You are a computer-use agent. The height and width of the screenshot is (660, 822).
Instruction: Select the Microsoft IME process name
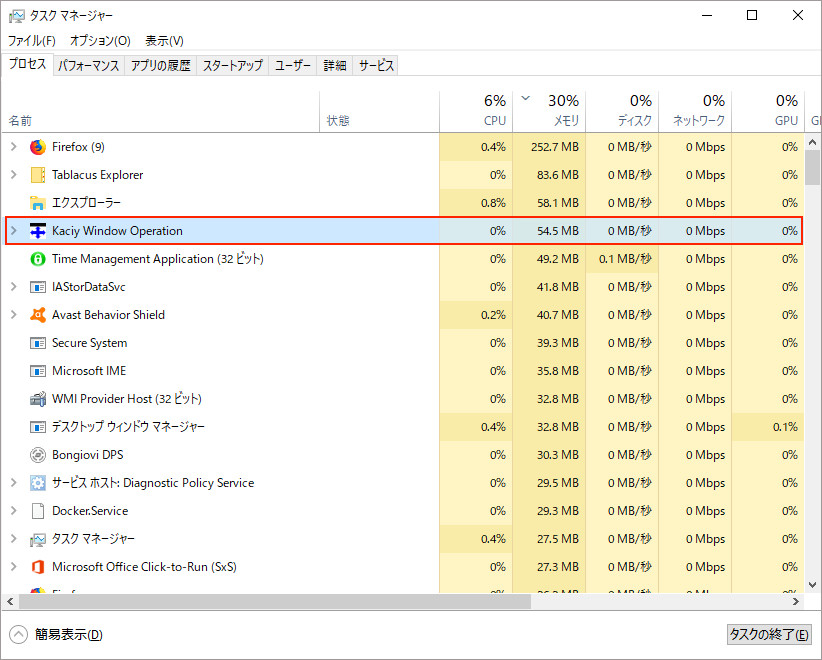click(89, 371)
